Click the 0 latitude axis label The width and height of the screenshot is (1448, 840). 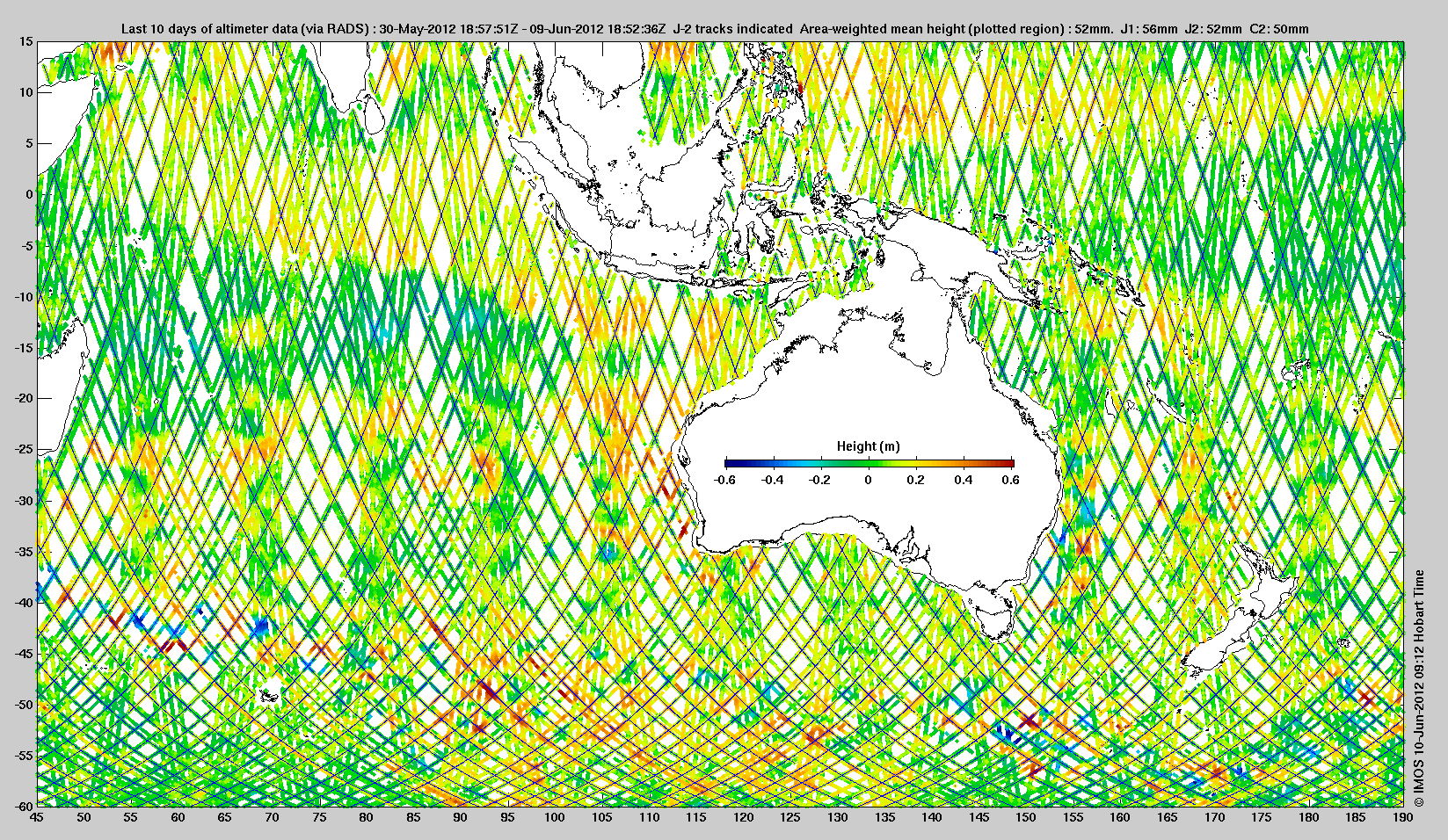tap(29, 194)
